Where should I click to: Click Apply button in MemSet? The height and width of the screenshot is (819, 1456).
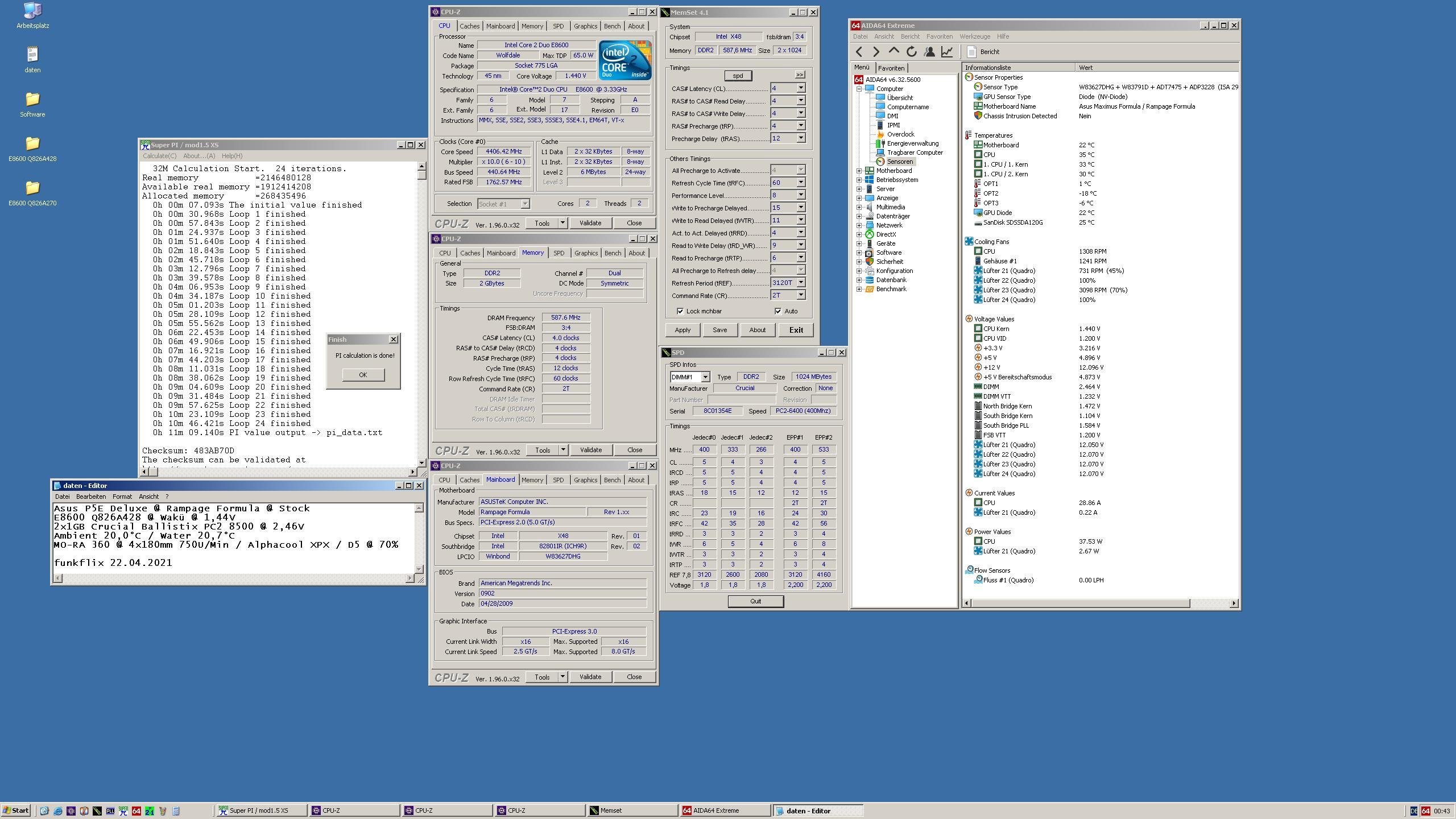pyautogui.click(x=682, y=330)
